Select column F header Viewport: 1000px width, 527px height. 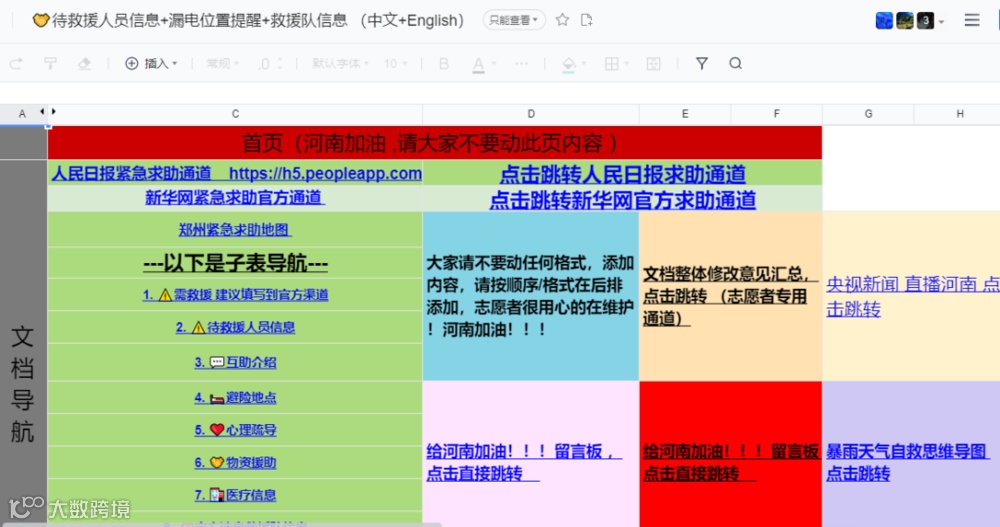pyautogui.click(x=776, y=114)
